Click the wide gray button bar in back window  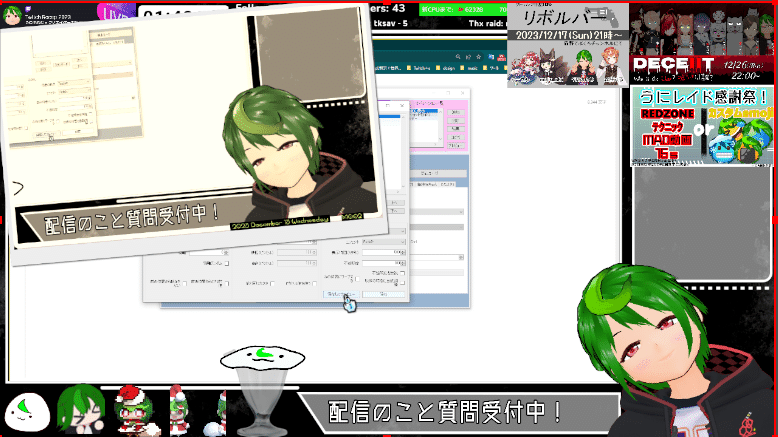(x=438, y=174)
